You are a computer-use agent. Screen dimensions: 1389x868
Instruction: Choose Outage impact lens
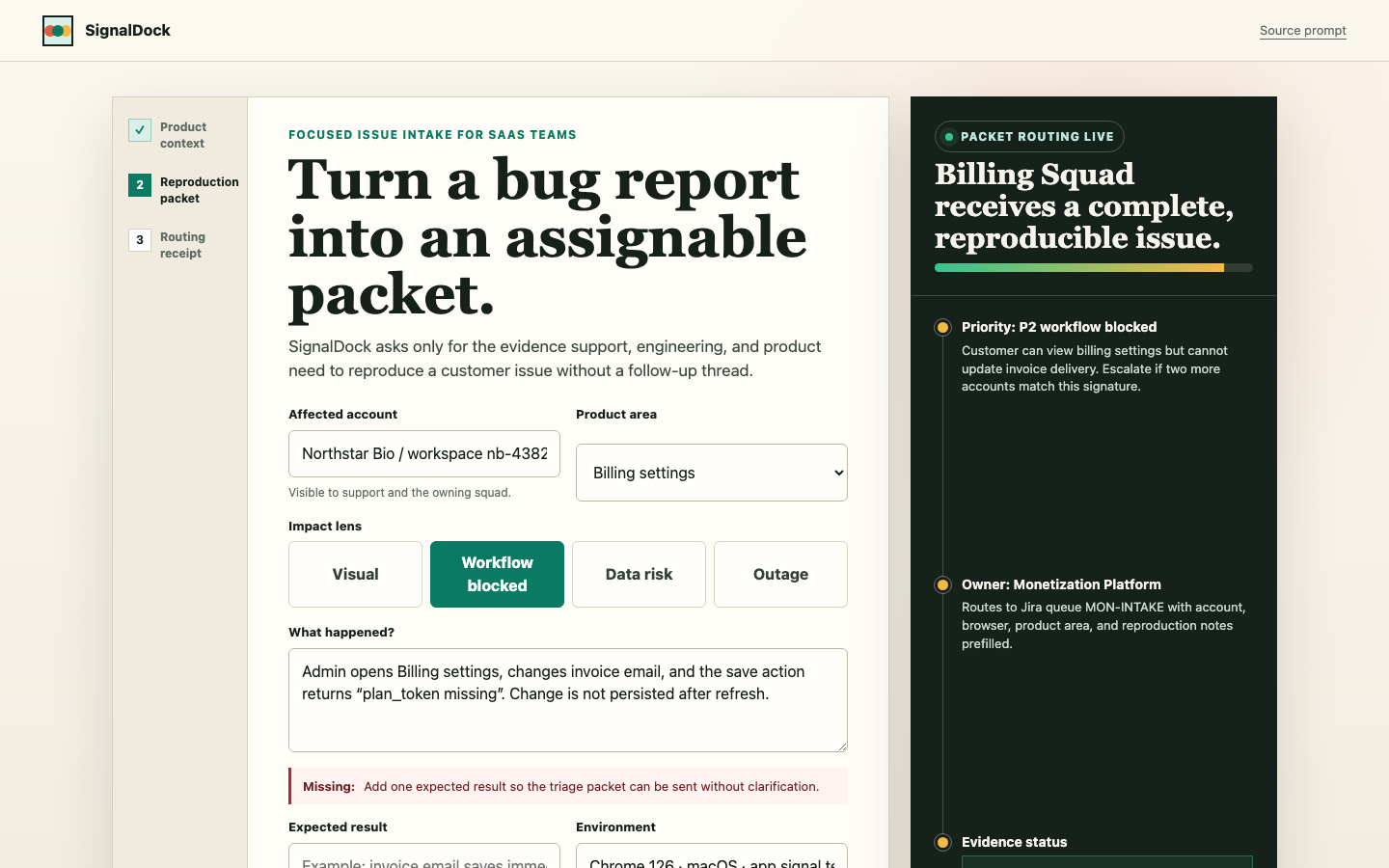pos(780,574)
